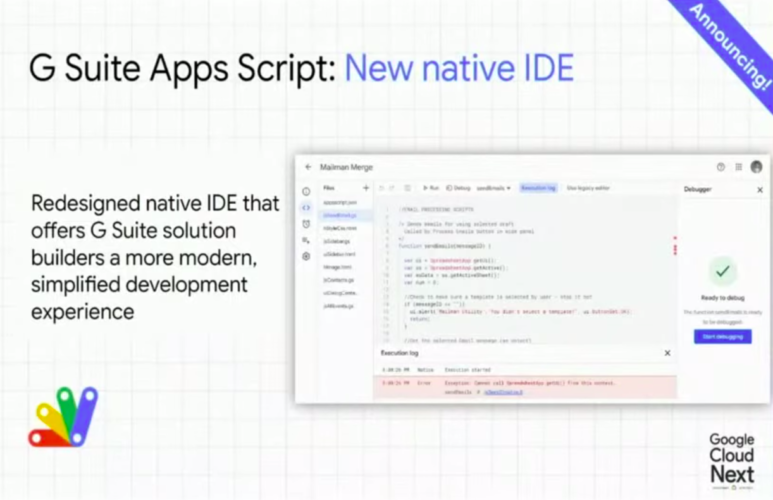Follow the blue link in the error log

[x=503, y=392]
